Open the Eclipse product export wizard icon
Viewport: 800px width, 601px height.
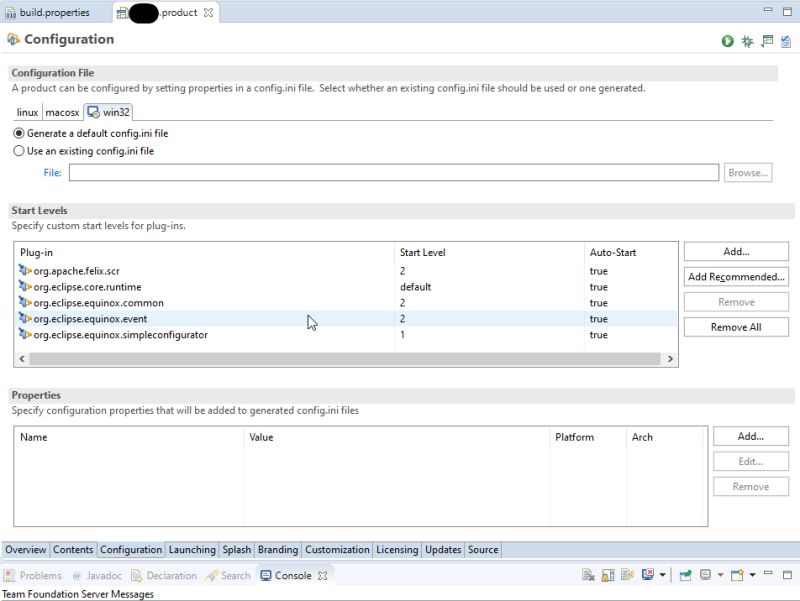coord(767,41)
